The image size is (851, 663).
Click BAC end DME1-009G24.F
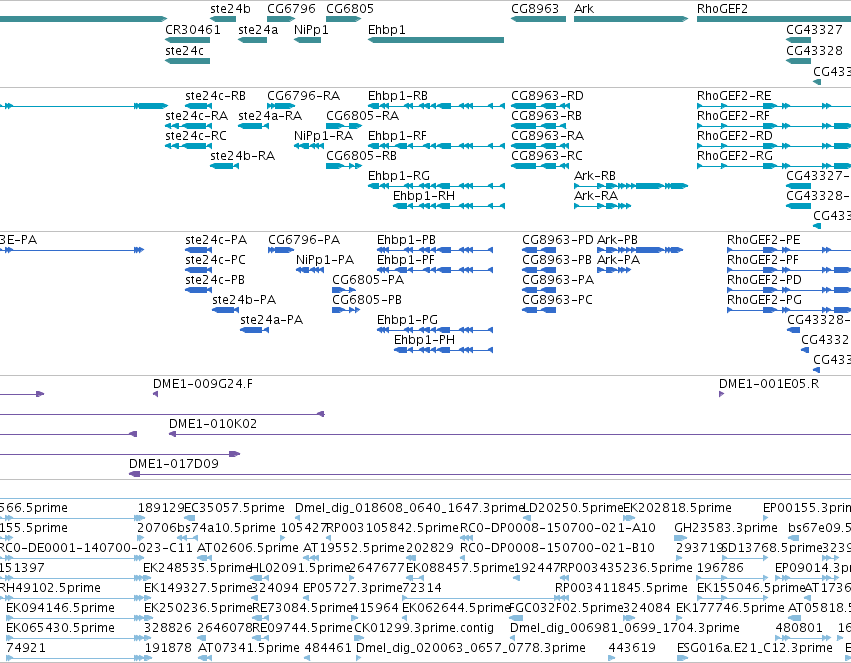[156, 394]
